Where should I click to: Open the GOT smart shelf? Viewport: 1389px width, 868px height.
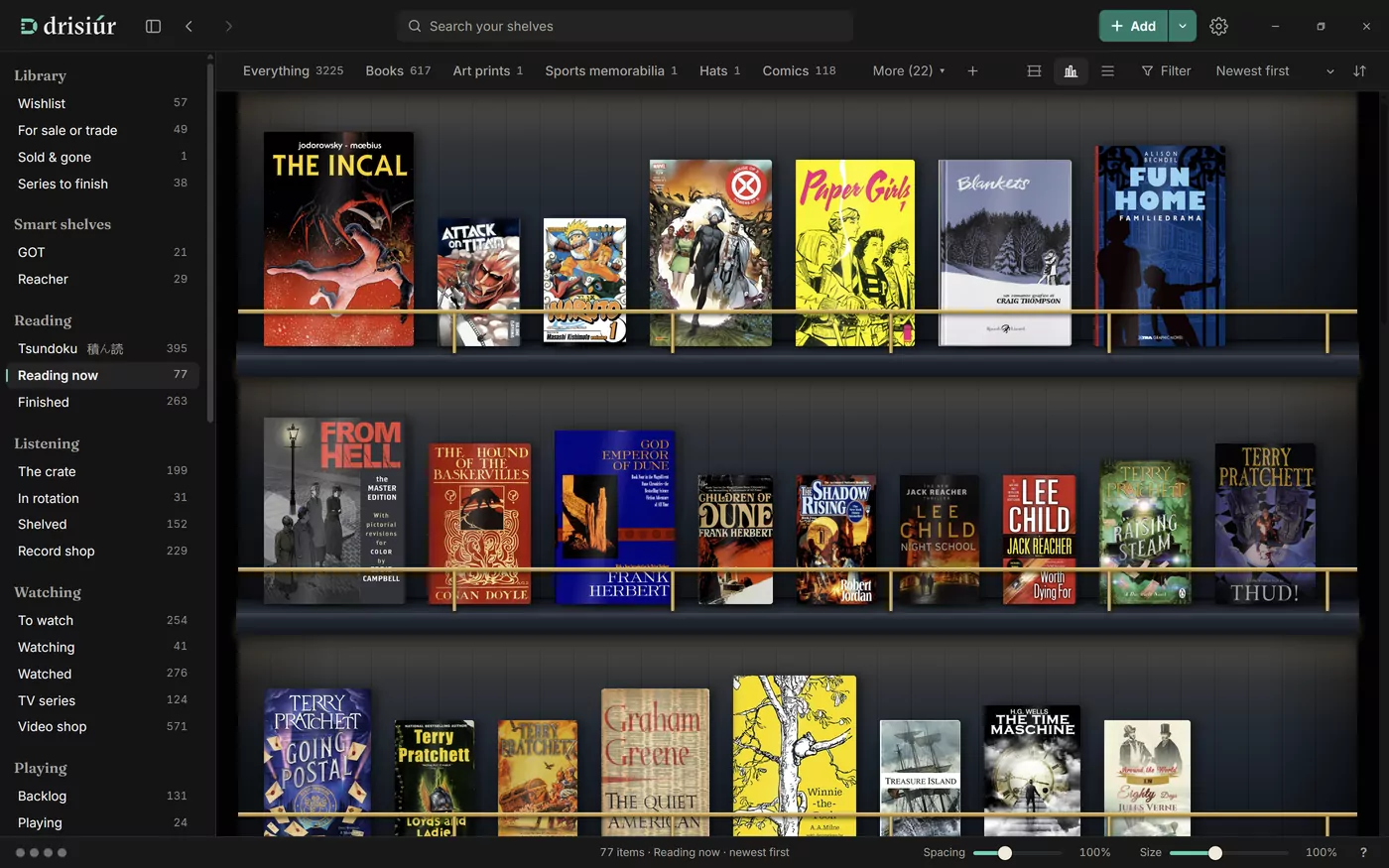pos(102,253)
